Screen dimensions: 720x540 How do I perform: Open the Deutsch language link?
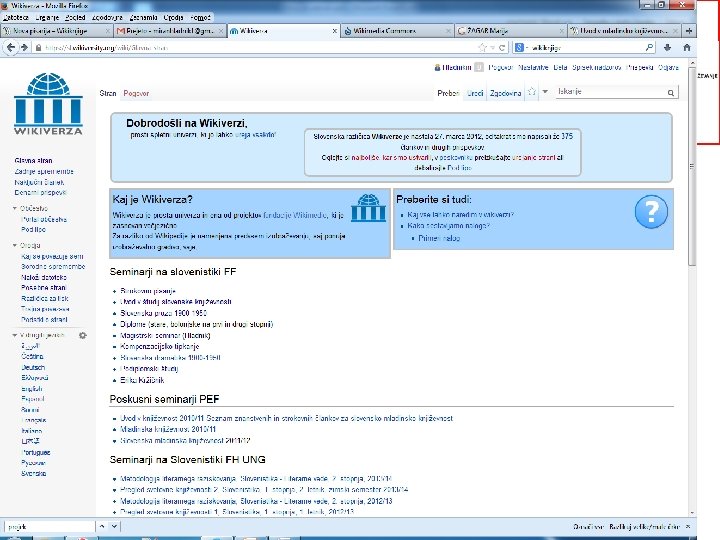(x=33, y=367)
